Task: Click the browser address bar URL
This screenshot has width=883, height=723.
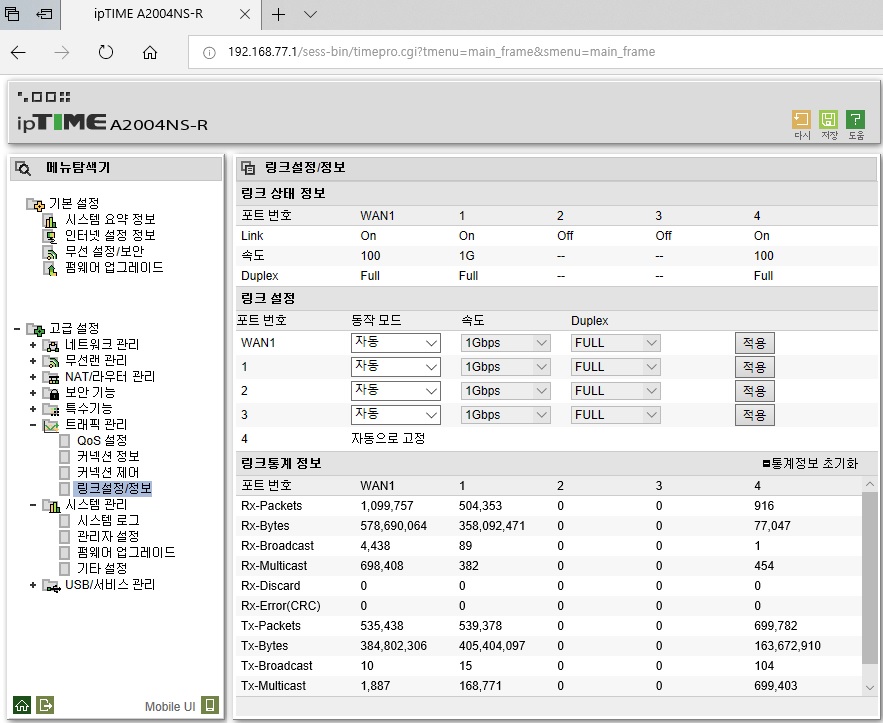Action: click(442, 52)
